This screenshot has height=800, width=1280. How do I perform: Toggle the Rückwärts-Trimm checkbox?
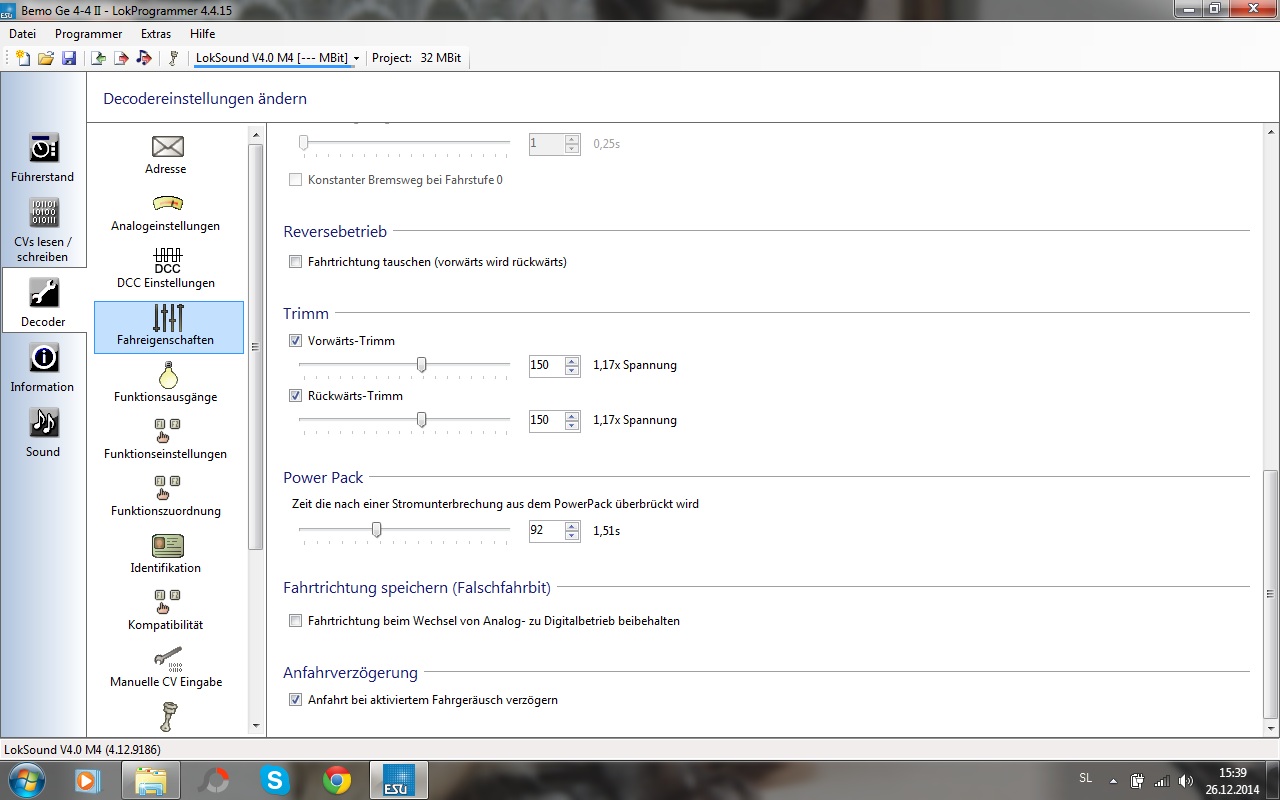(295, 395)
